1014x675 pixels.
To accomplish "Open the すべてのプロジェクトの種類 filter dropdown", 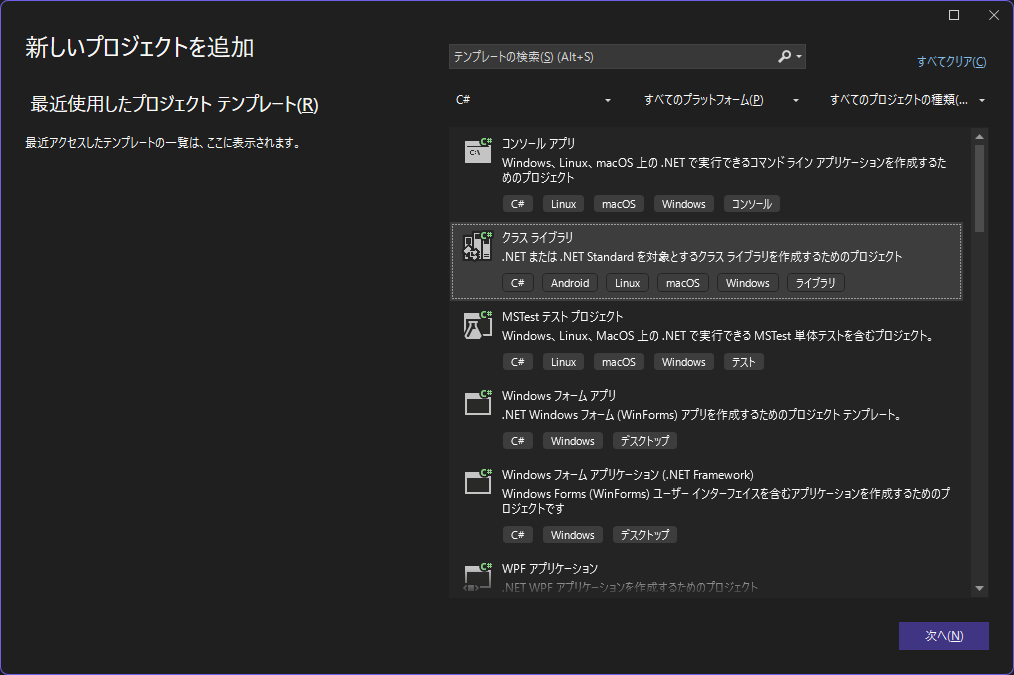I will point(907,100).
